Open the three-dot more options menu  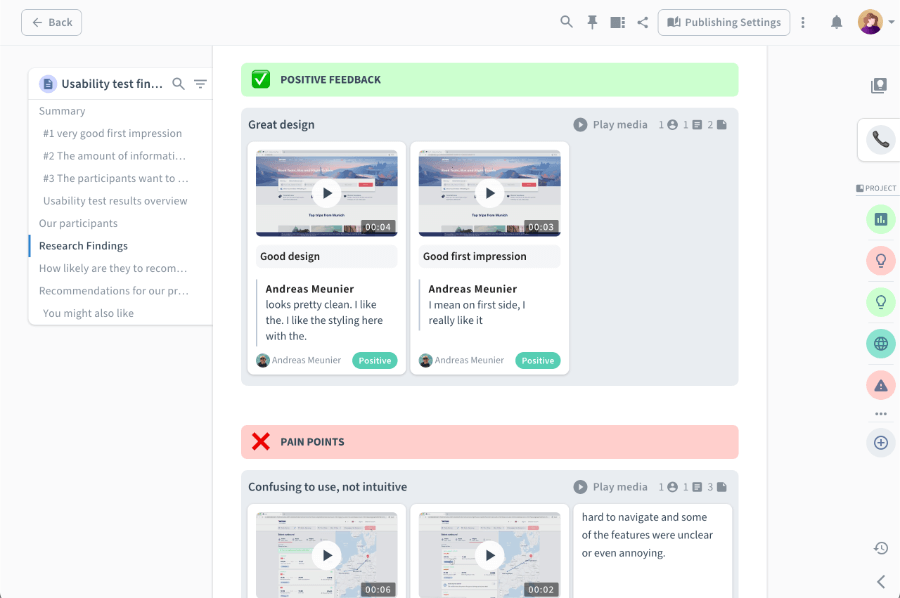(x=803, y=22)
